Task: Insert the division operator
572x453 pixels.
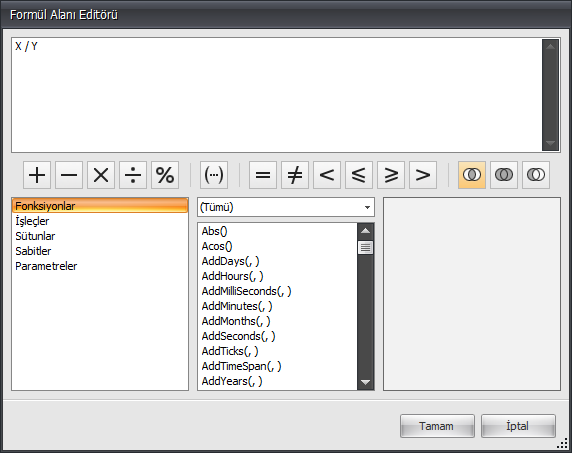Action: [133, 175]
